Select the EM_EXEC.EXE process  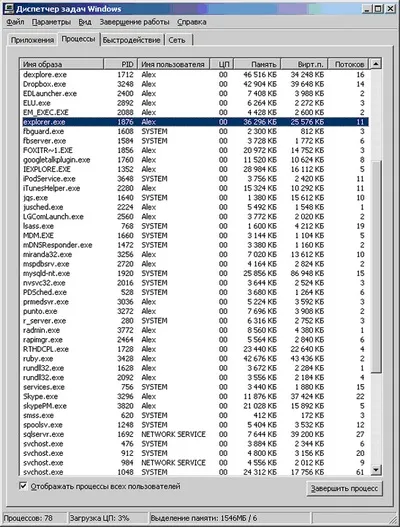click(x=194, y=112)
